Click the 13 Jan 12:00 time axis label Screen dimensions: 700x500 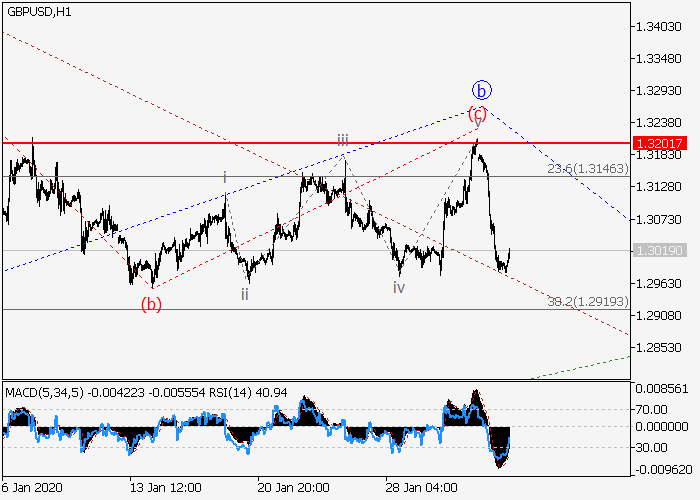pyautogui.click(x=166, y=488)
